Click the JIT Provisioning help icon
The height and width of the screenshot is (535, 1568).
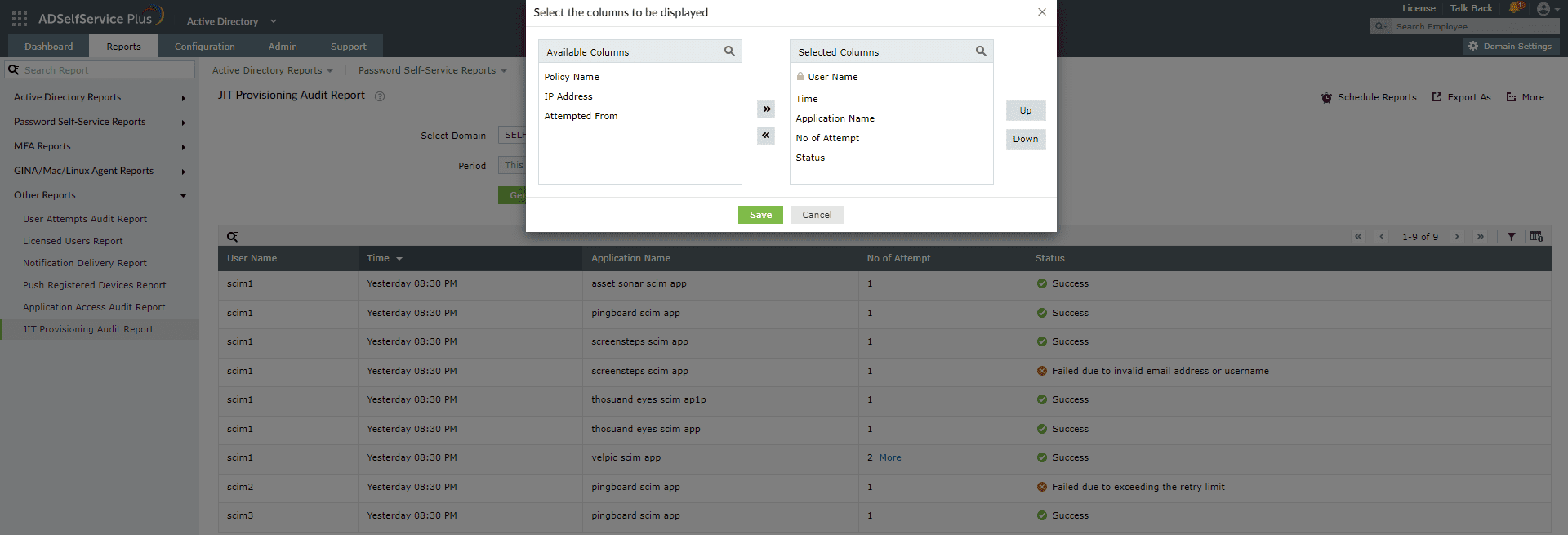[379, 96]
